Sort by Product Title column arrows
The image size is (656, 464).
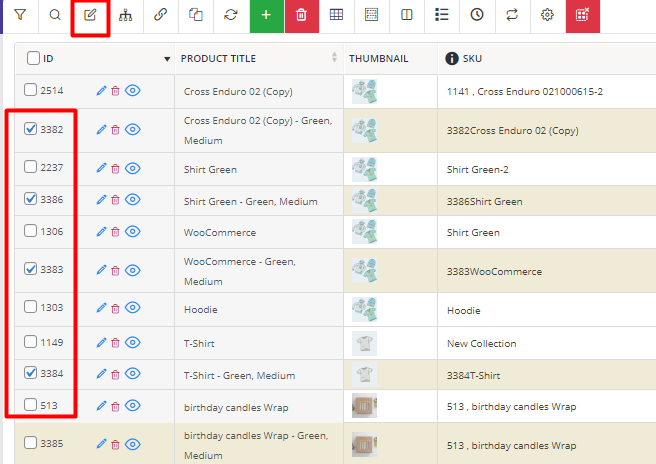334,57
